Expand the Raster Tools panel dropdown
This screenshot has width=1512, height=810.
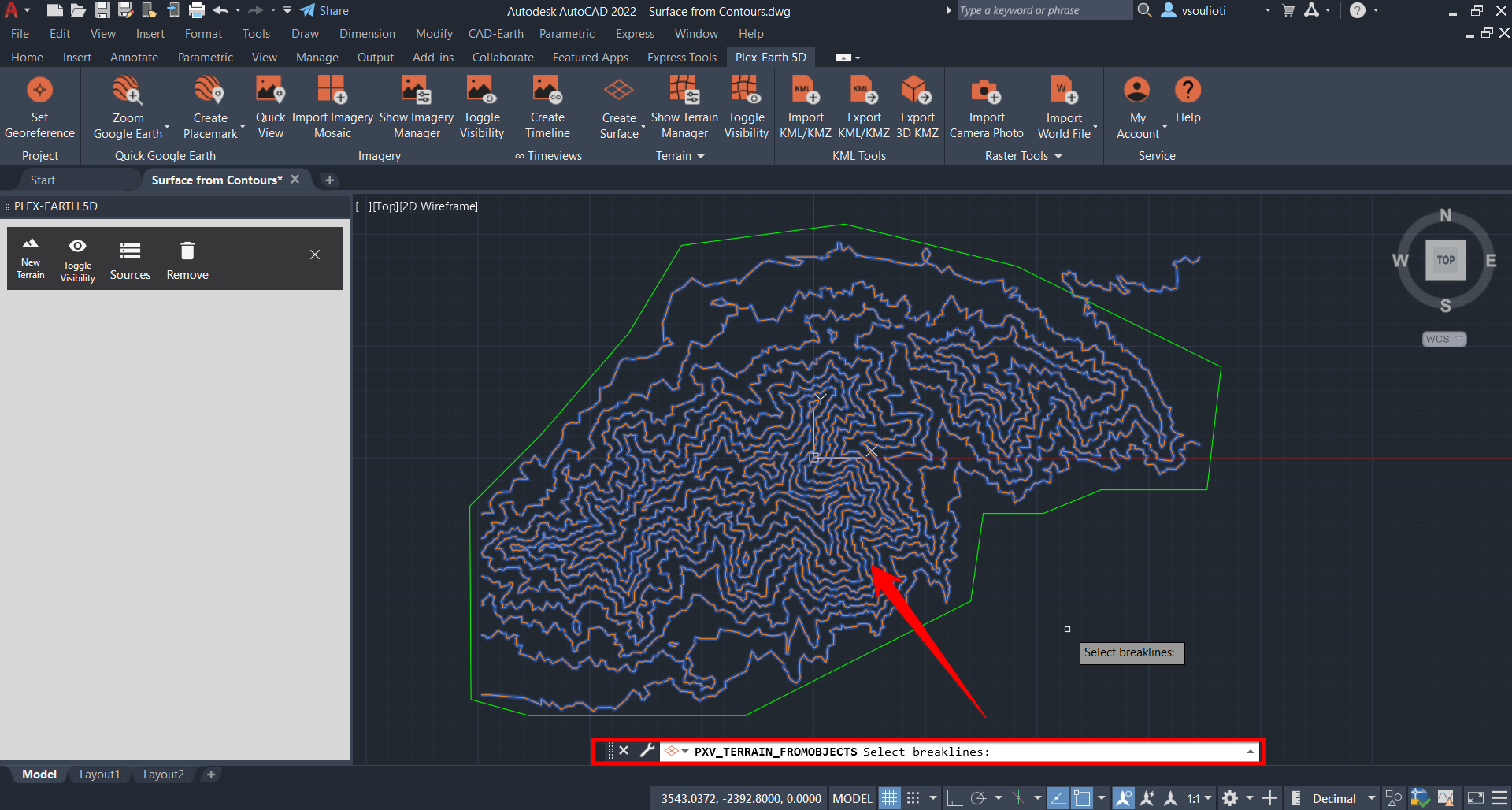(1058, 156)
